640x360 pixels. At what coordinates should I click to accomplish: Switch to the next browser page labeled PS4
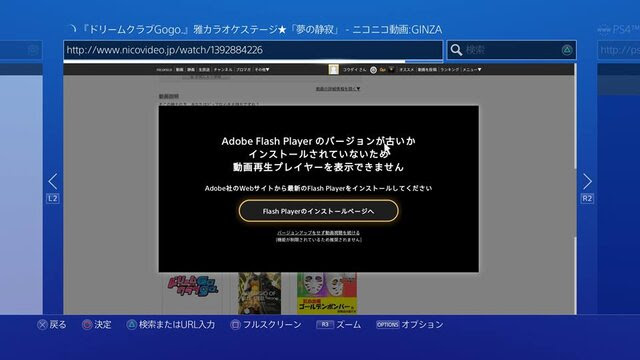[x=618, y=29]
